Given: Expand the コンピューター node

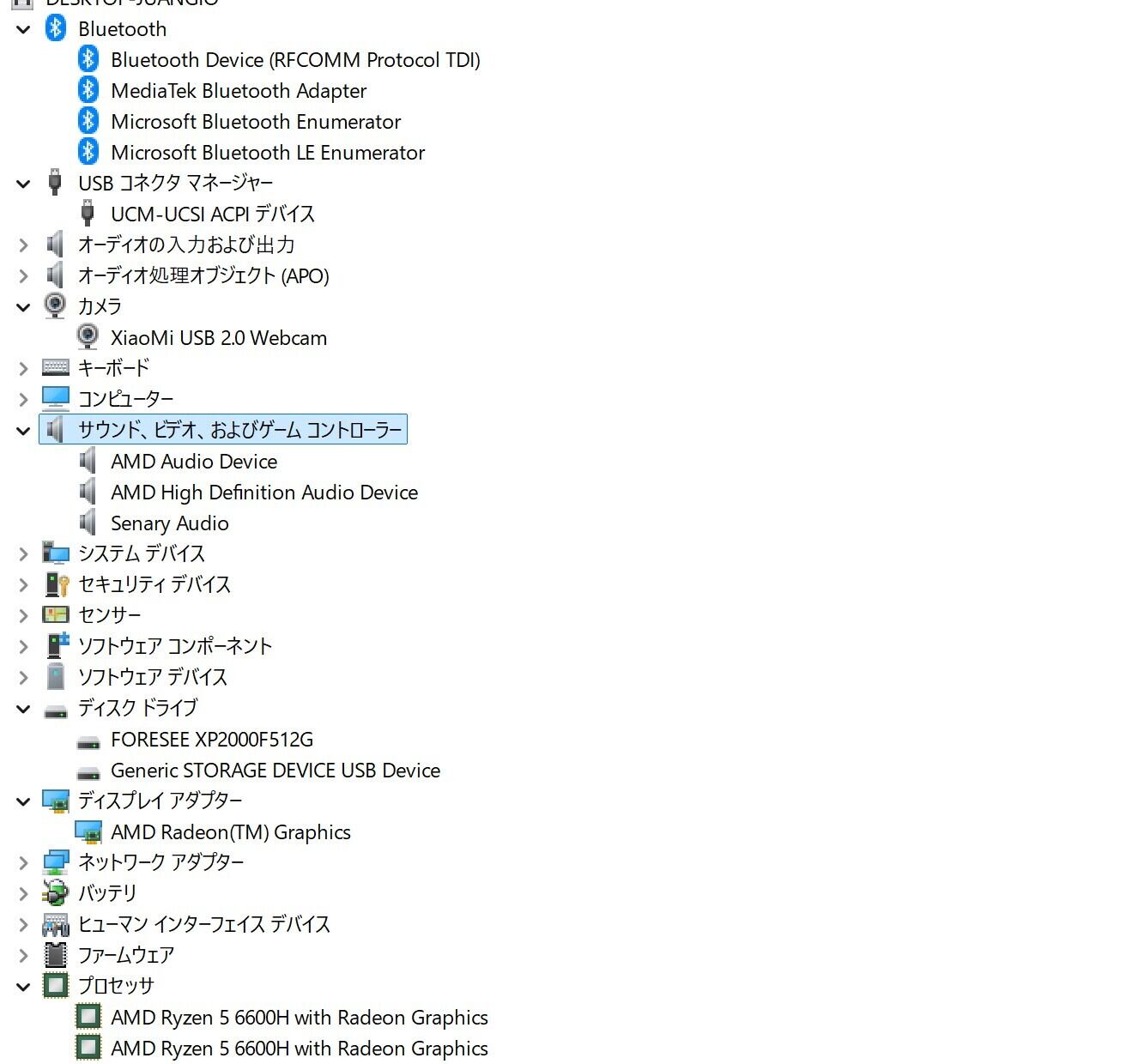Looking at the screenshot, I should point(23,400).
